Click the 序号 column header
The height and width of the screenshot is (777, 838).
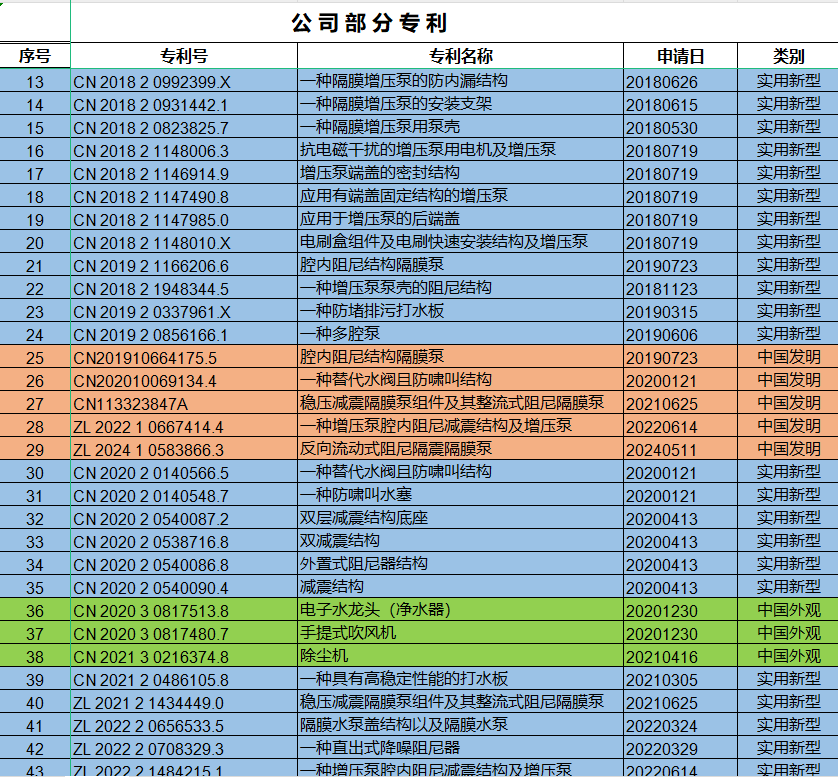[x=35, y=56]
